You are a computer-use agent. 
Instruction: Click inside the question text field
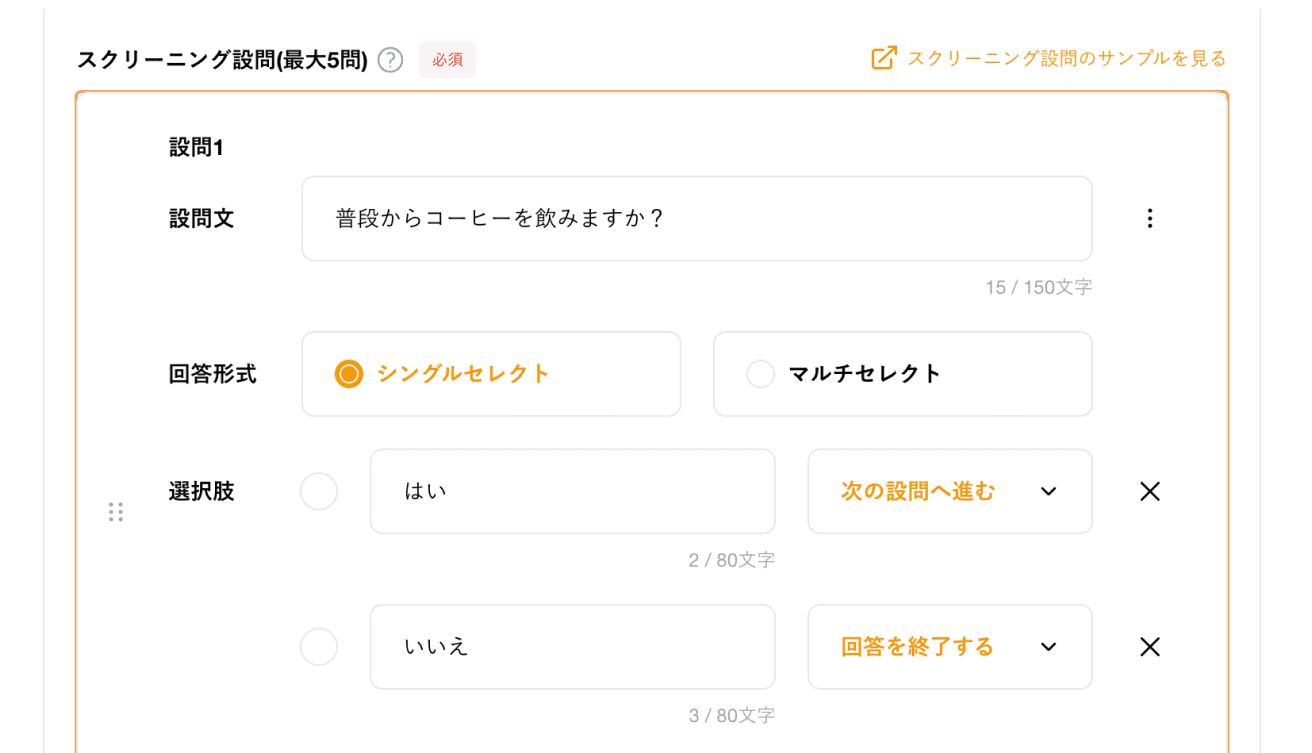click(x=696, y=218)
